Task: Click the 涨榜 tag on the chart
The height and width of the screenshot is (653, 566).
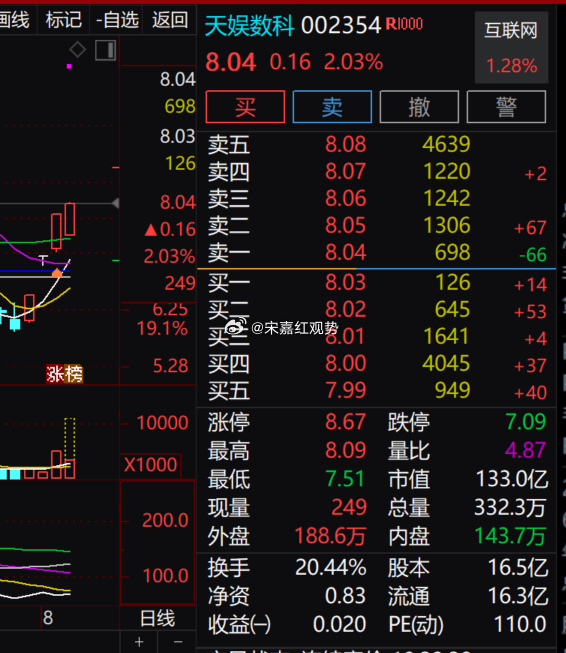Action: [64, 374]
